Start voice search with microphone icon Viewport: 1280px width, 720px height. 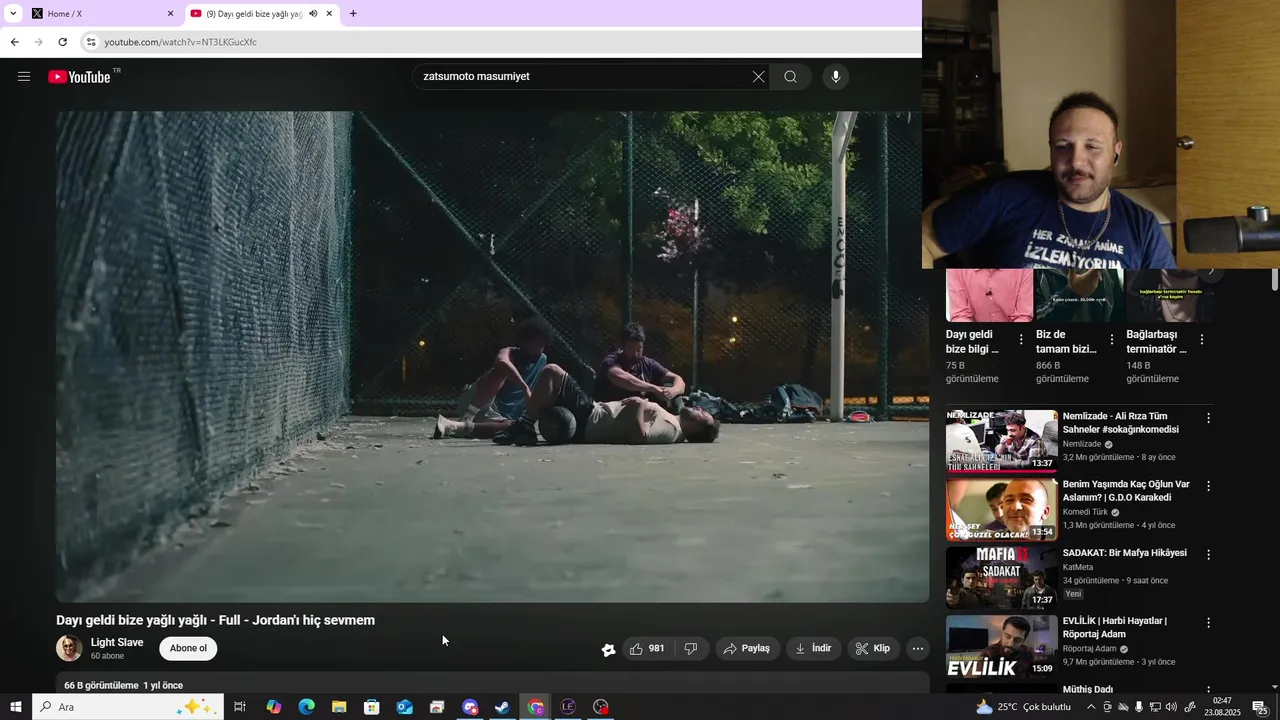836,77
